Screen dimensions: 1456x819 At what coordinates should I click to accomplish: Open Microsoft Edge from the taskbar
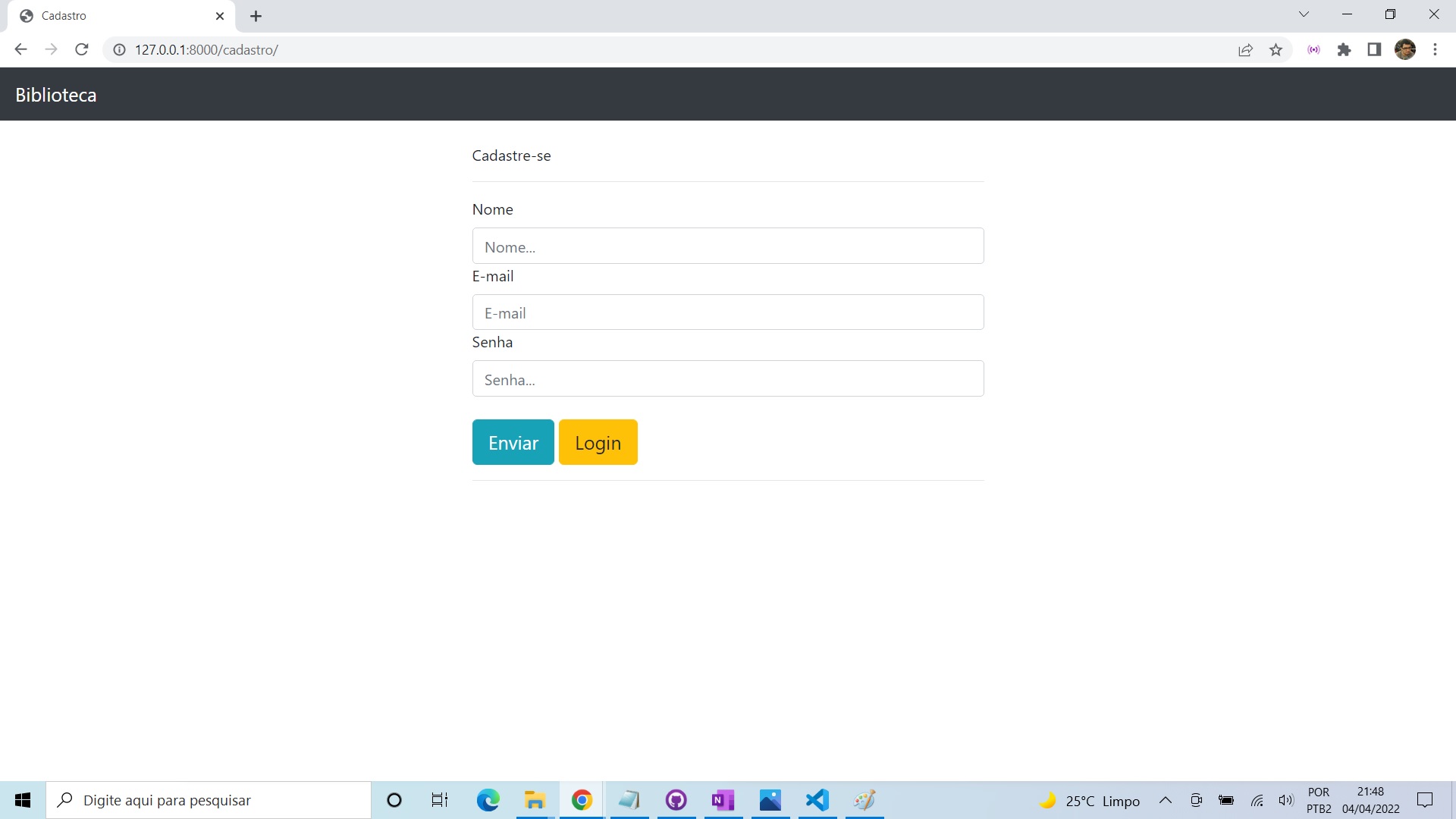click(x=488, y=800)
